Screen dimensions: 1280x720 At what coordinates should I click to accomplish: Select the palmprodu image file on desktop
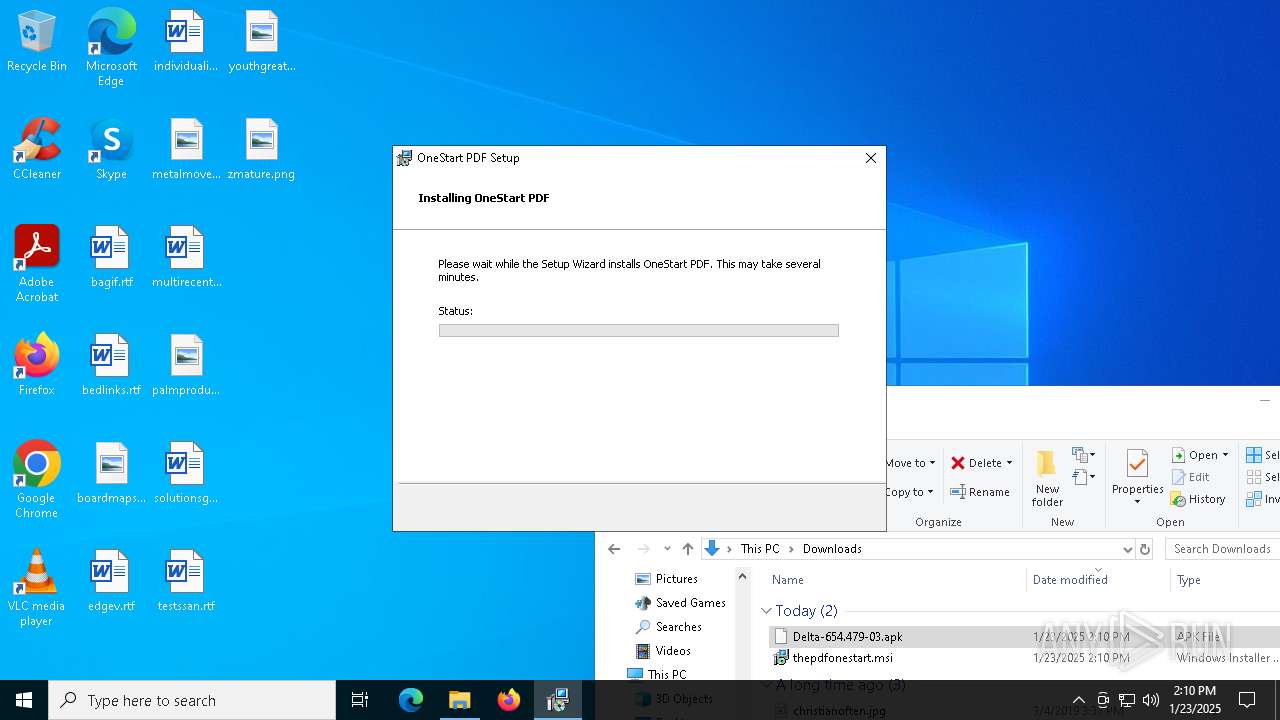186,366
